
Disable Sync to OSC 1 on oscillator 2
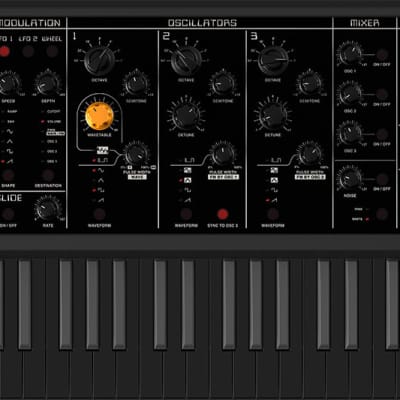(x=223, y=214)
